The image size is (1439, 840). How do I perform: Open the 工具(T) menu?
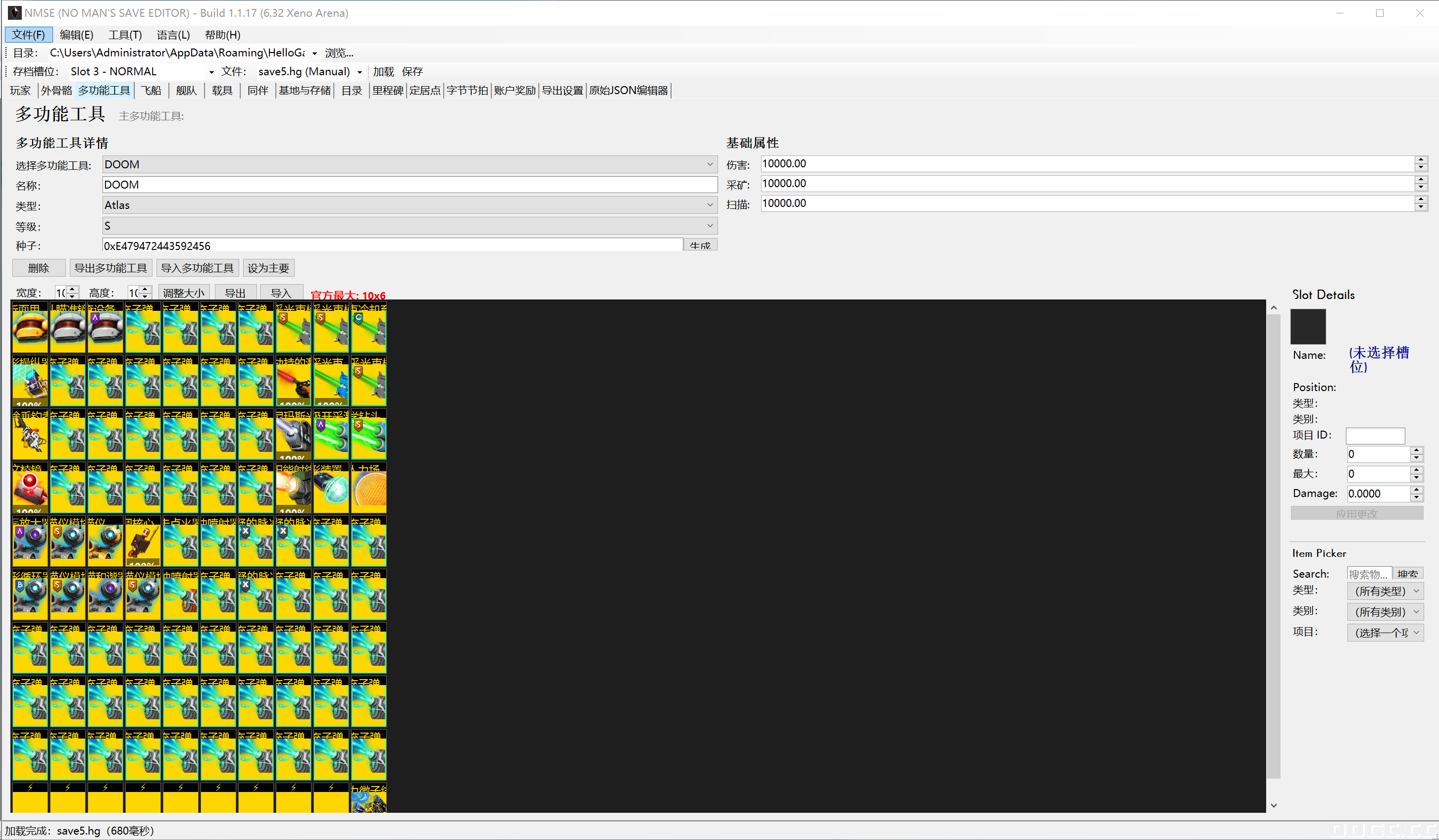click(125, 35)
